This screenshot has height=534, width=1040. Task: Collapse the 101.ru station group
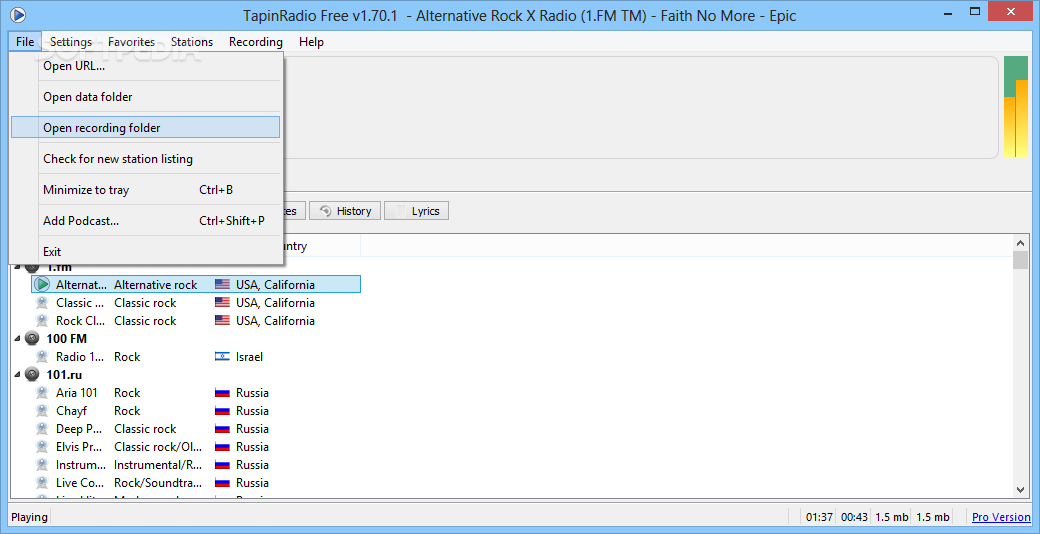pyautogui.click(x=17, y=374)
